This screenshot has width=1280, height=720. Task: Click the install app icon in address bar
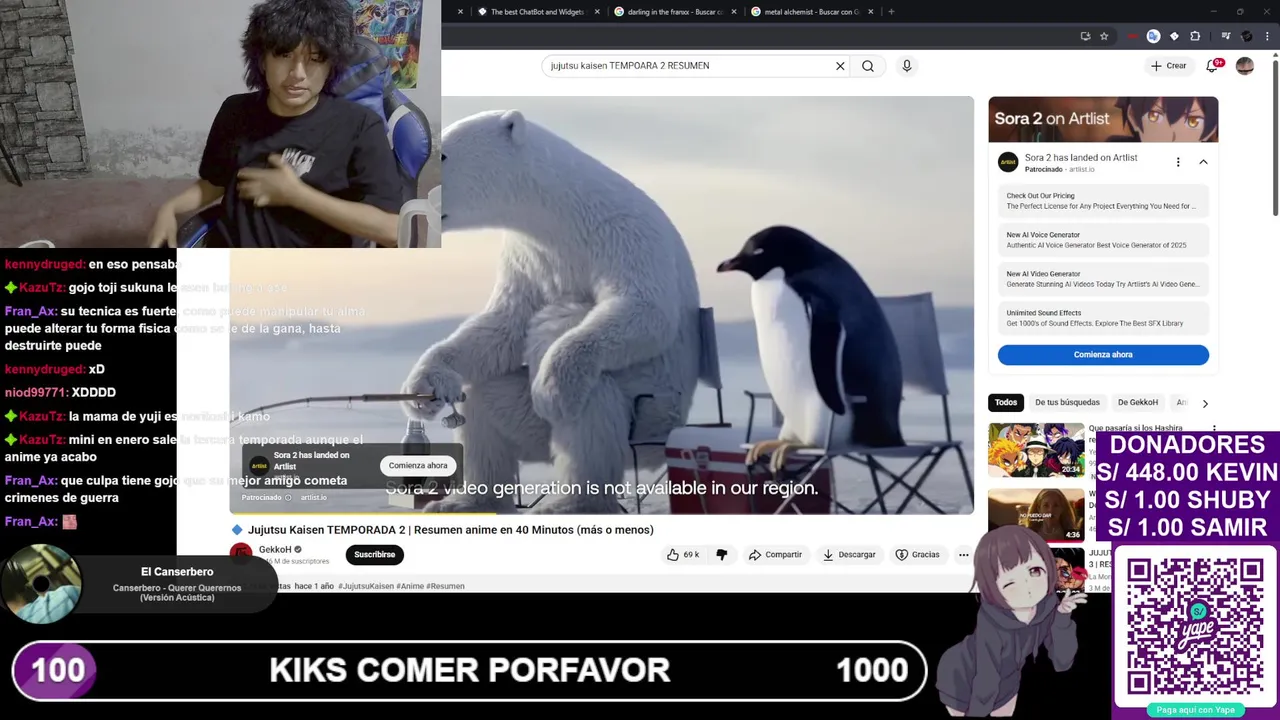(x=1085, y=36)
